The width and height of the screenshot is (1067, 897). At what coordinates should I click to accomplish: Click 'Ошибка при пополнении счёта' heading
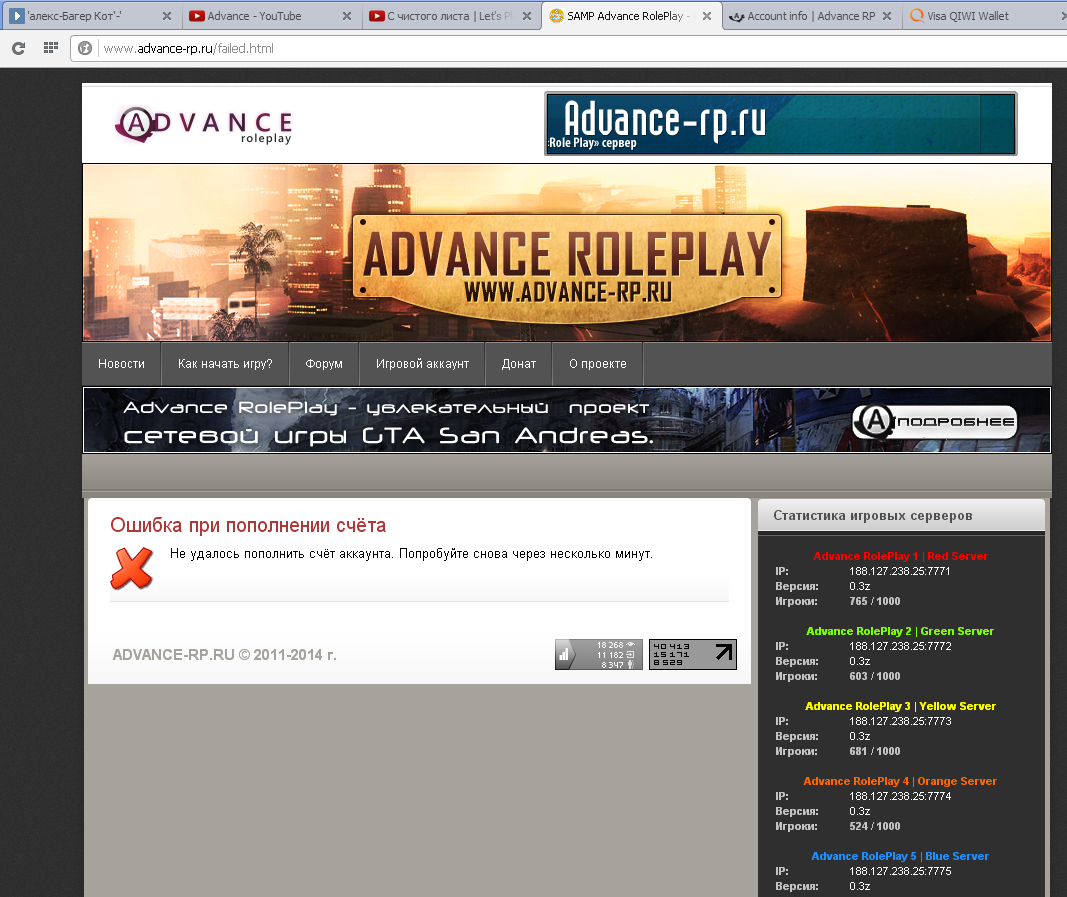click(248, 525)
